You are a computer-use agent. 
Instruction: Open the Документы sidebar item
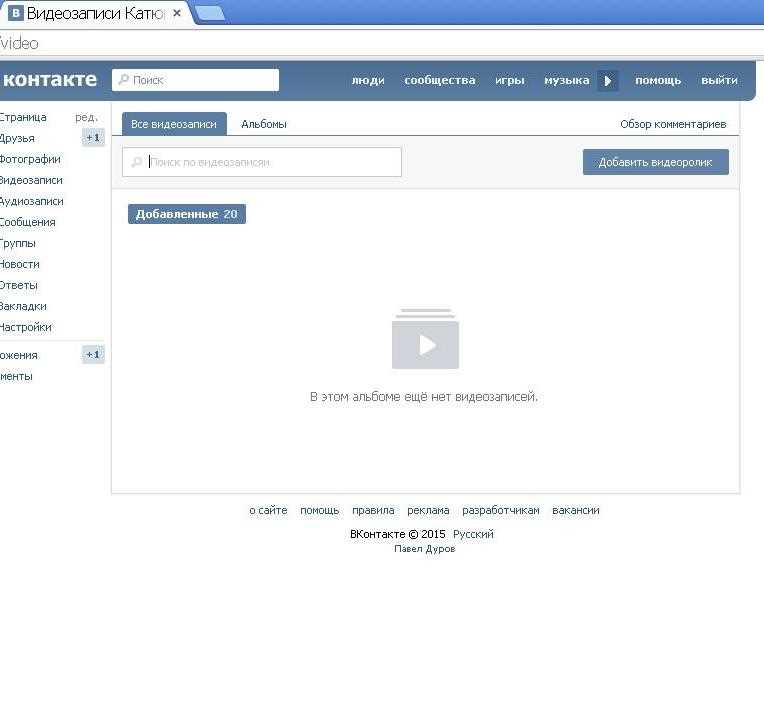(x=17, y=376)
